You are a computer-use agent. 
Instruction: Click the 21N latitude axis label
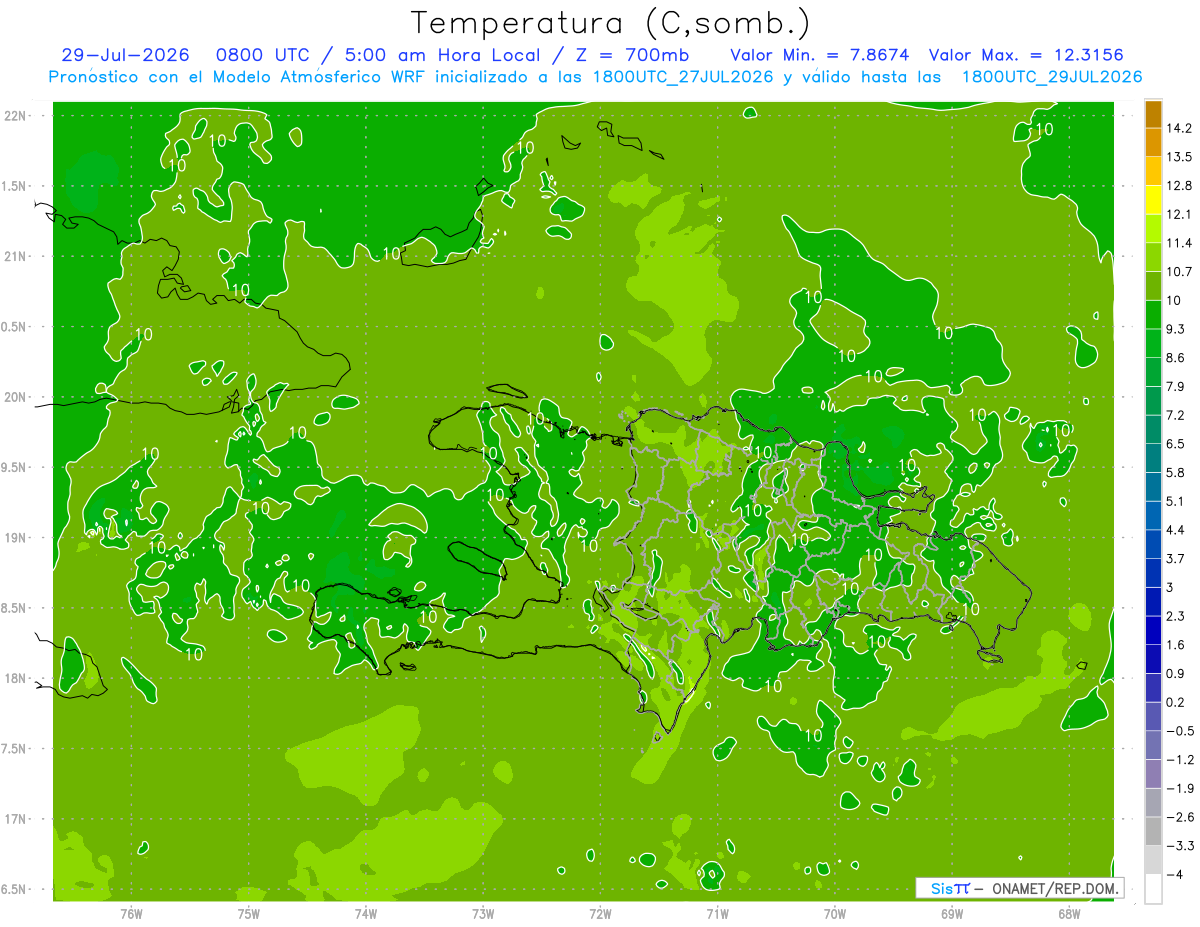(x=15, y=256)
